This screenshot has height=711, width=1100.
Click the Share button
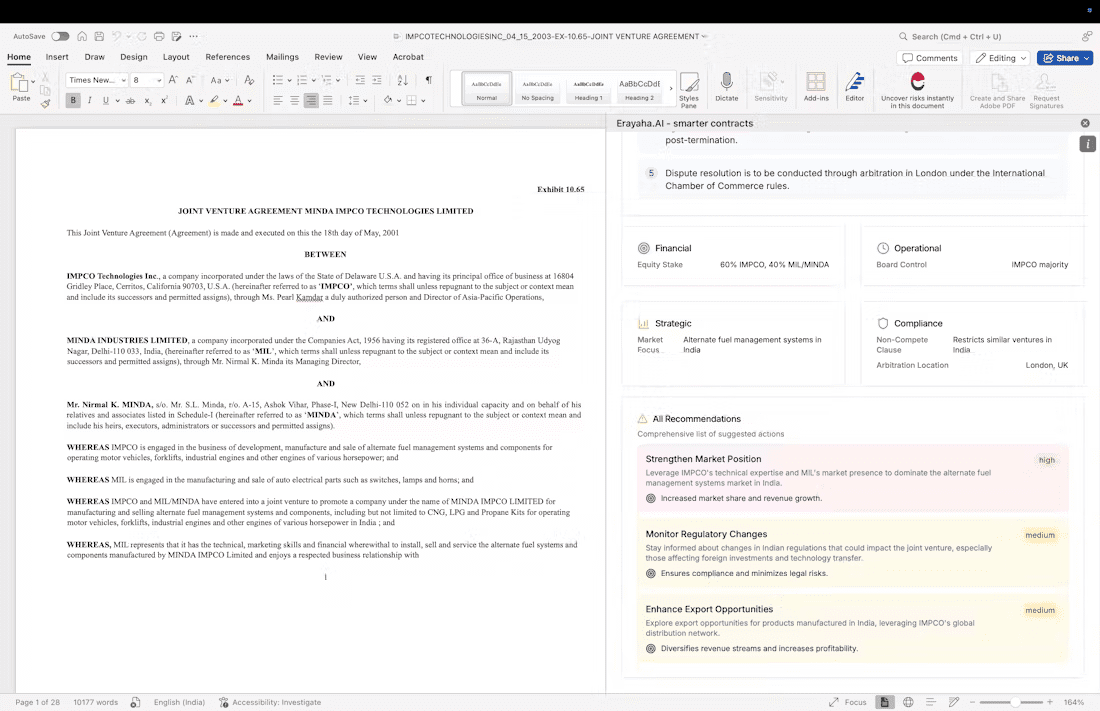click(x=1064, y=58)
